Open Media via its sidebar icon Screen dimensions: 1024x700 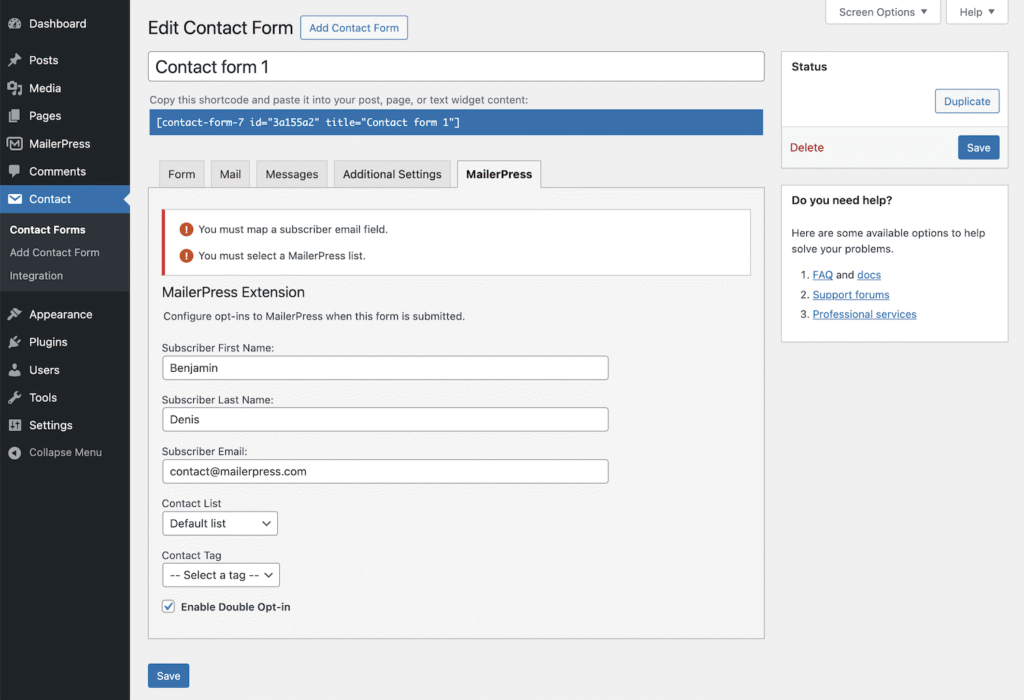pos(15,88)
